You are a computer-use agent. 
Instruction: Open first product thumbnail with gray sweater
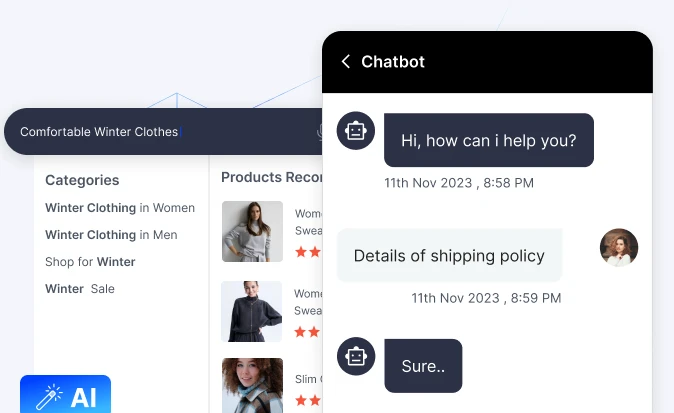252,231
